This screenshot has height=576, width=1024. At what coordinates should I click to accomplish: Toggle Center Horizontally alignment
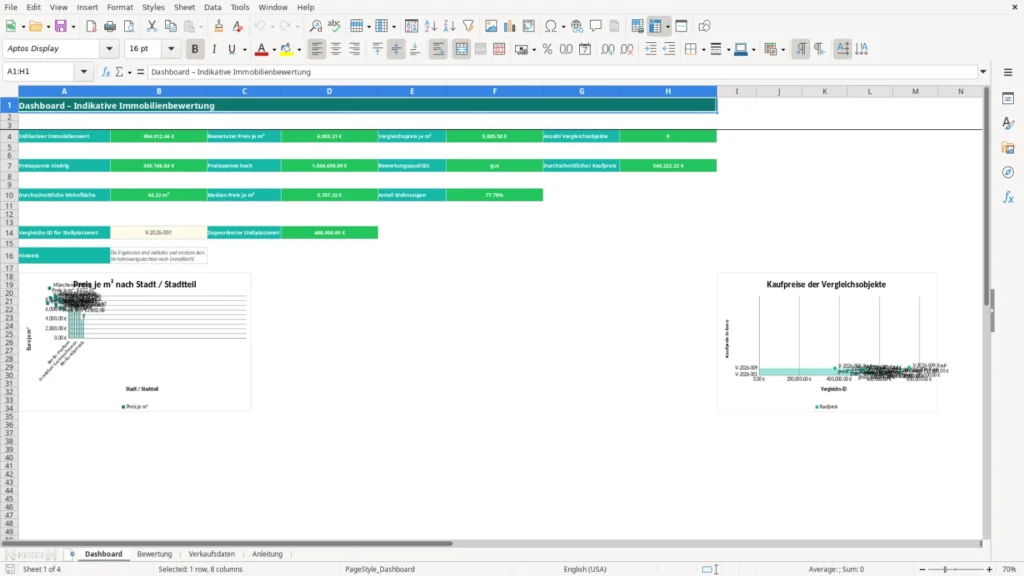click(x=336, y=49)
